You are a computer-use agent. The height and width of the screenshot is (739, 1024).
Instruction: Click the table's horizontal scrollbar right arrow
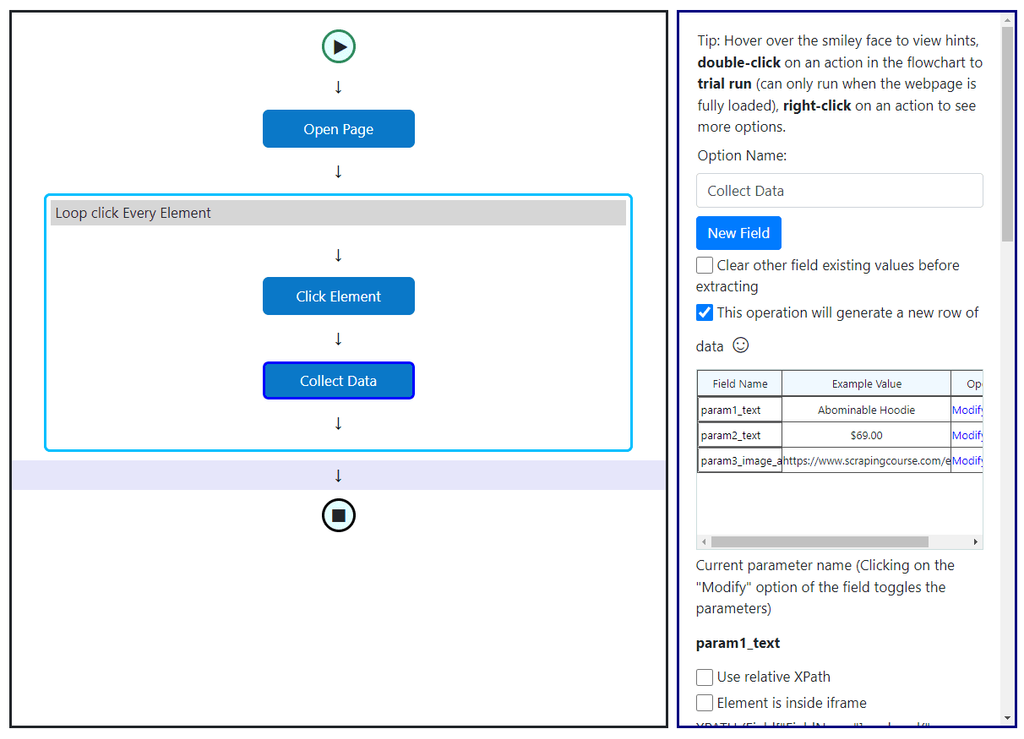pyautogui.click(x=976, y=542)
